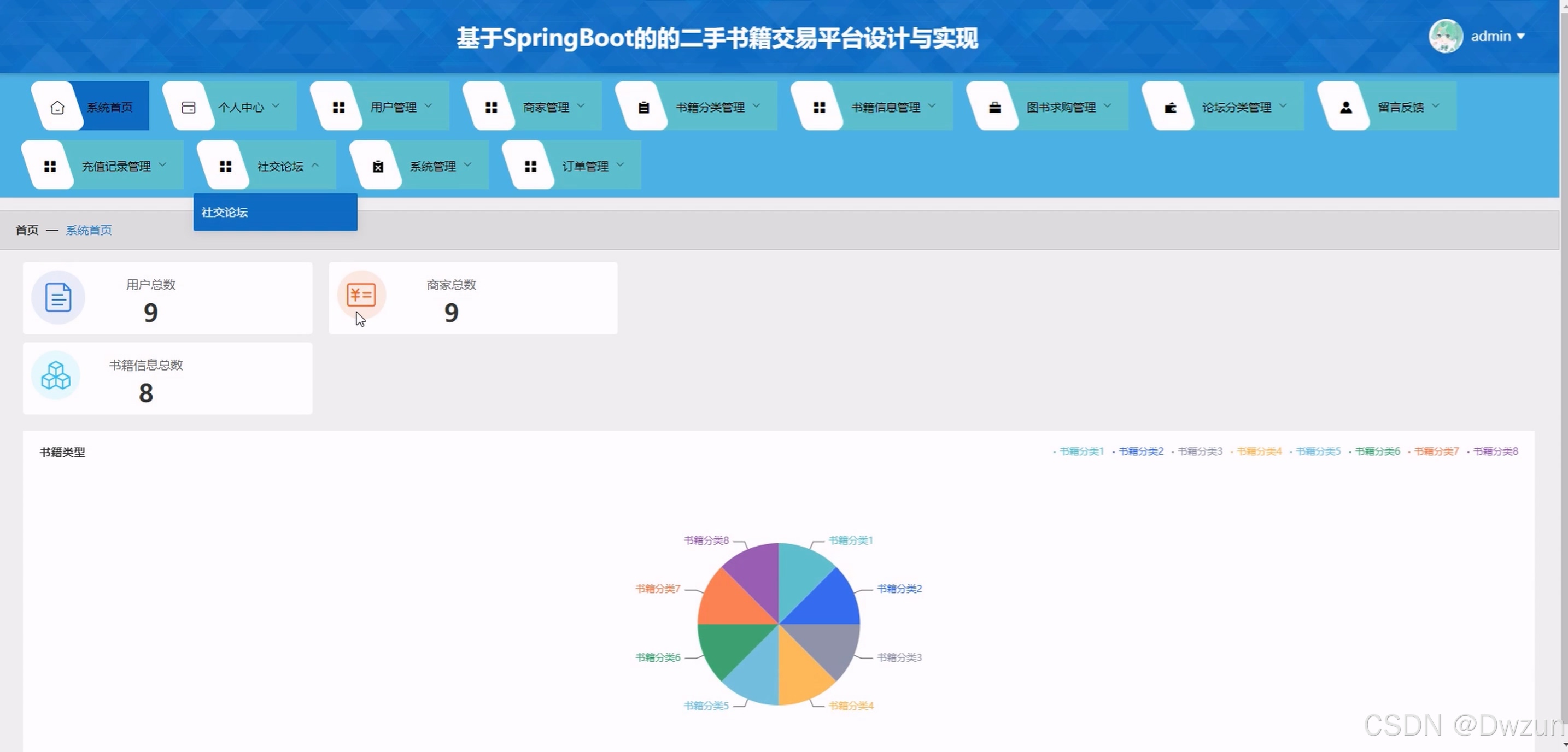Open the 订单管理 menu

[x=584, y=166]
